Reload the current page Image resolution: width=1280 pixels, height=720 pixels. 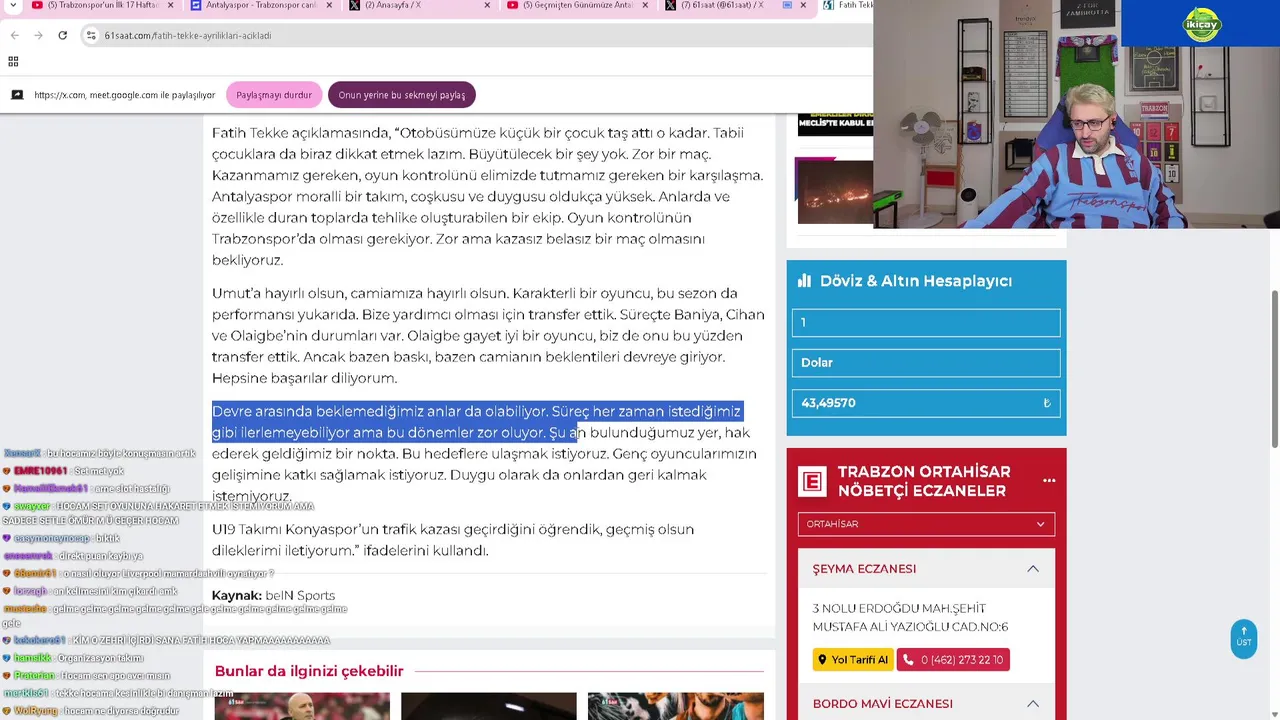[62, 35]
